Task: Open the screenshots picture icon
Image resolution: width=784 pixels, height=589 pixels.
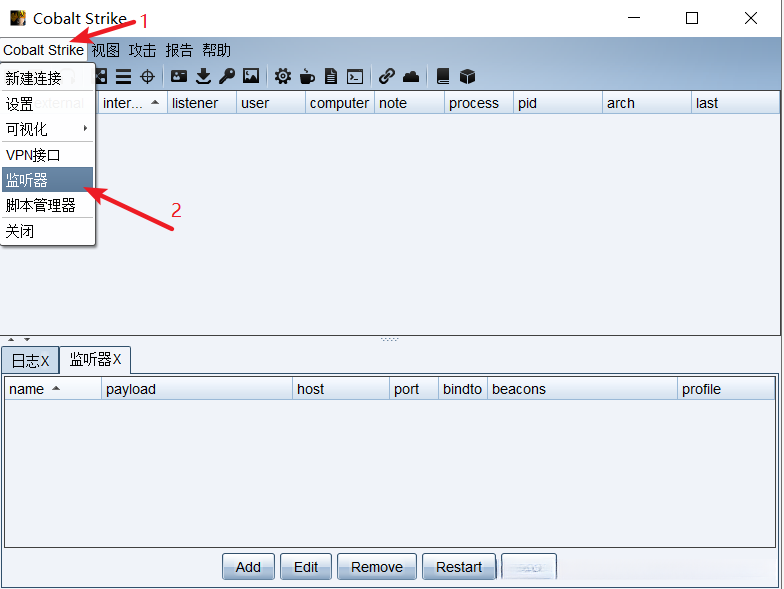Action: 251,76
